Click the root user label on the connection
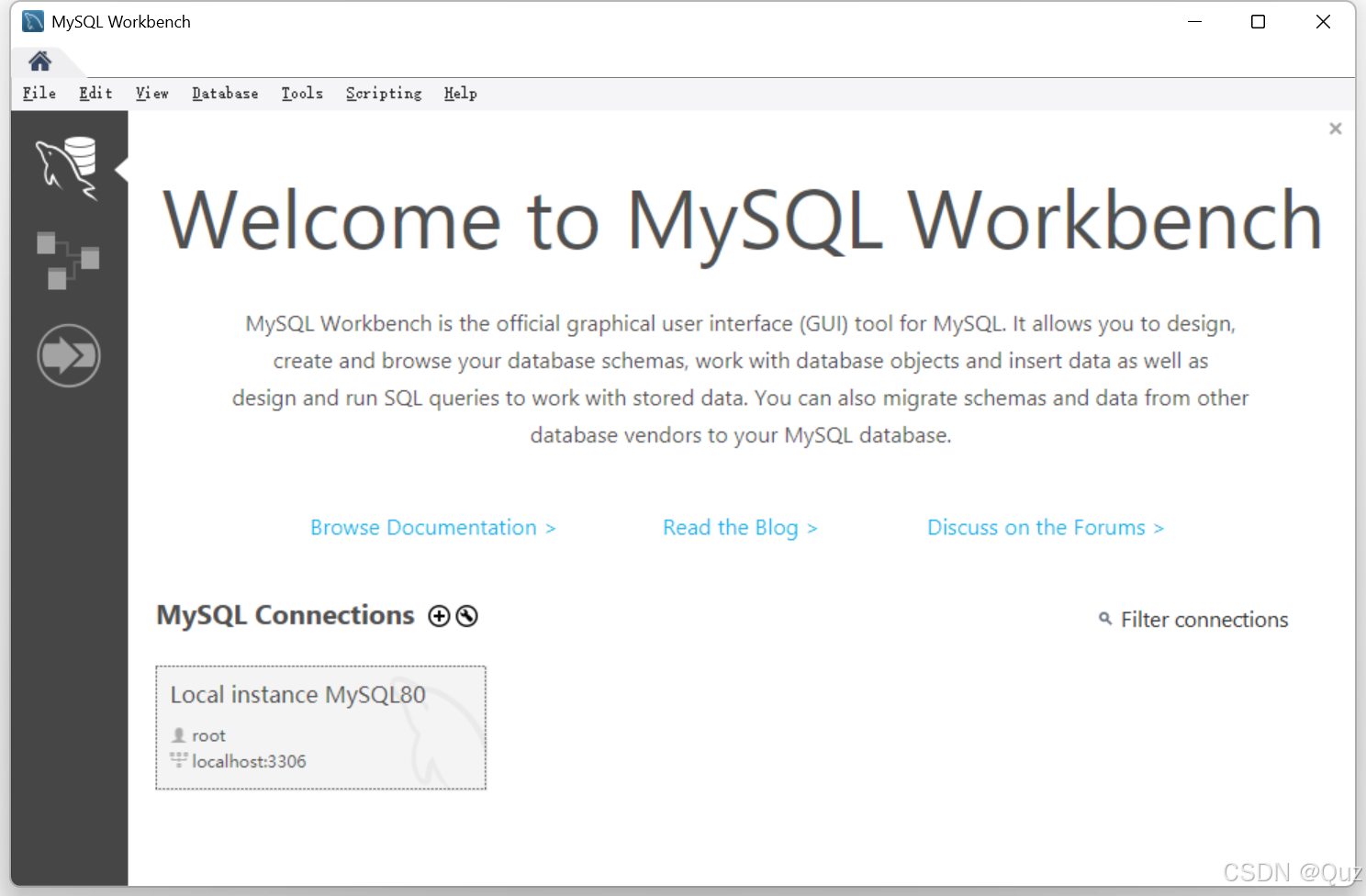Viewport: 1366px width, 896px height. pyautogui.click(x=208, y=735)
